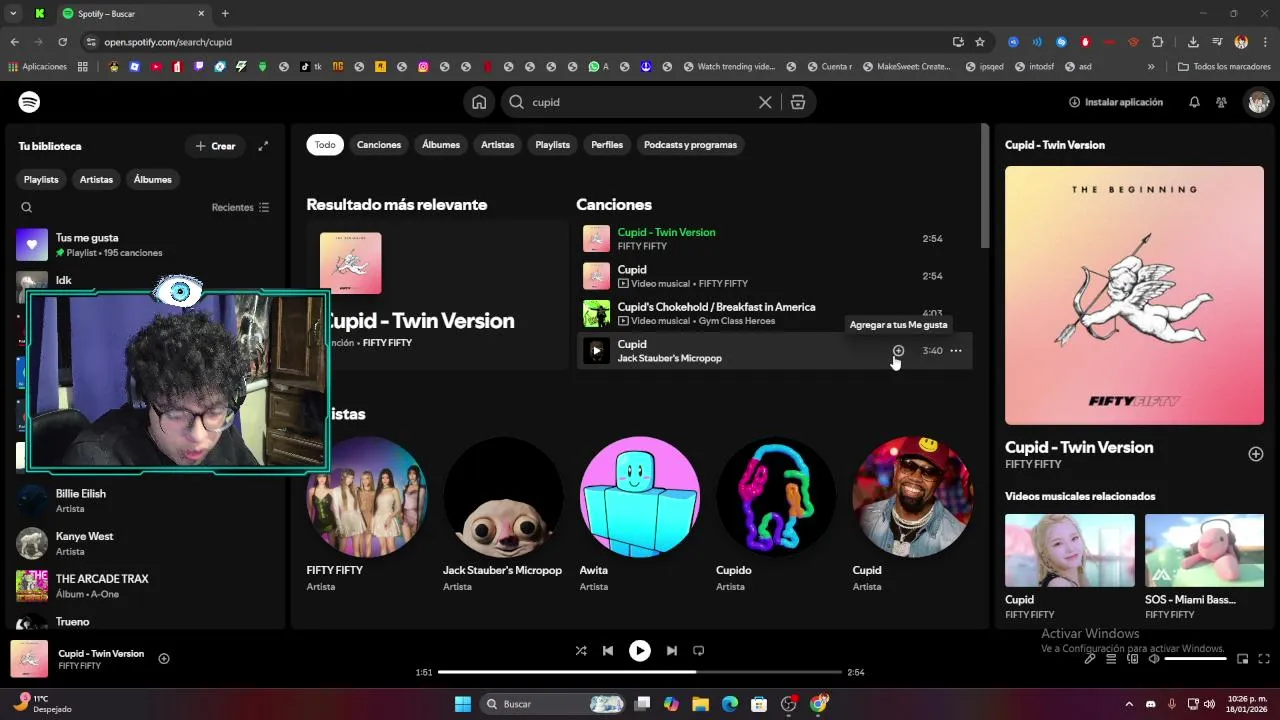This screenshot has height=720, width=1280.
Task: Open the Crear button menu
Action: coord(215,146)
